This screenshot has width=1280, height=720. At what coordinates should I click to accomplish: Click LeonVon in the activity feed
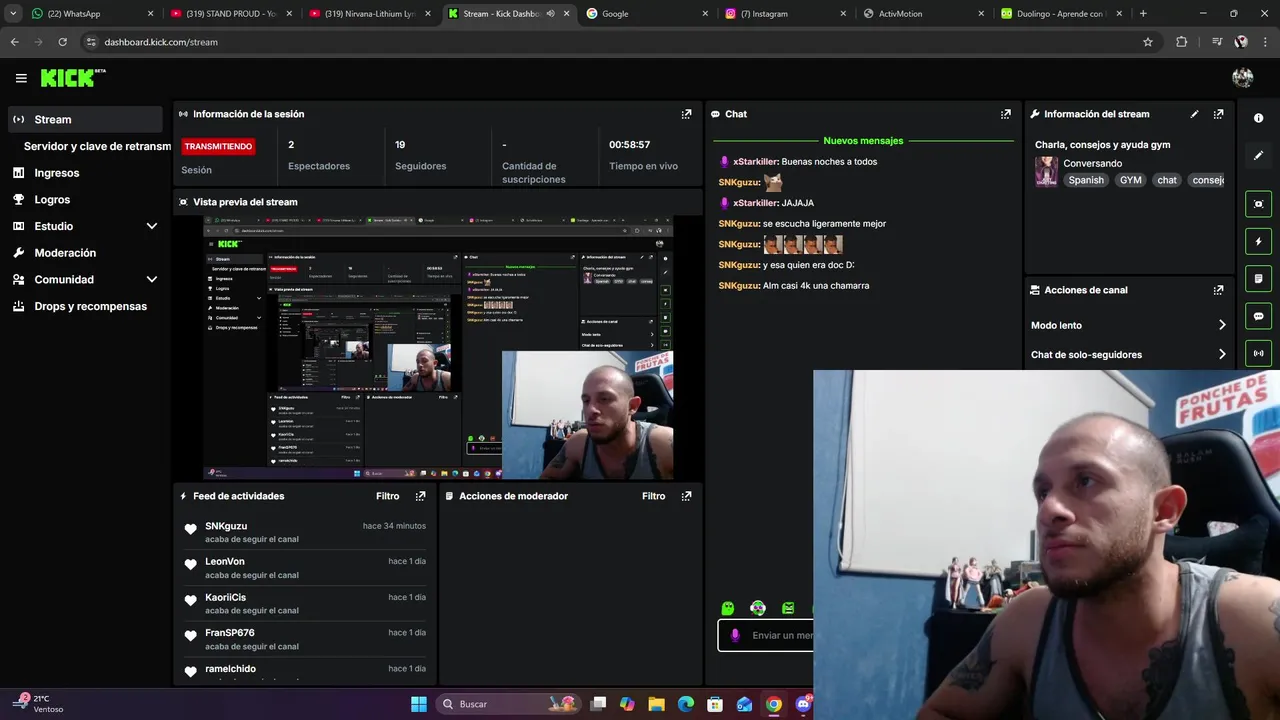[x=225, y=562]
